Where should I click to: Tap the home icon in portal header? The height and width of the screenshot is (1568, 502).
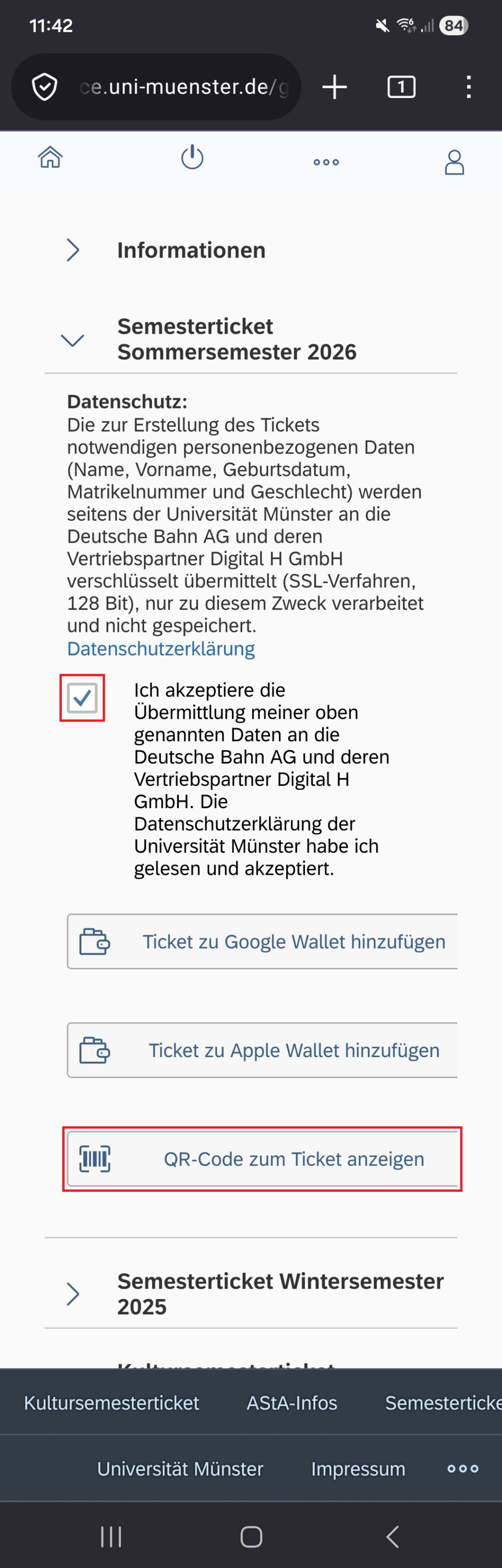point(50,158)
